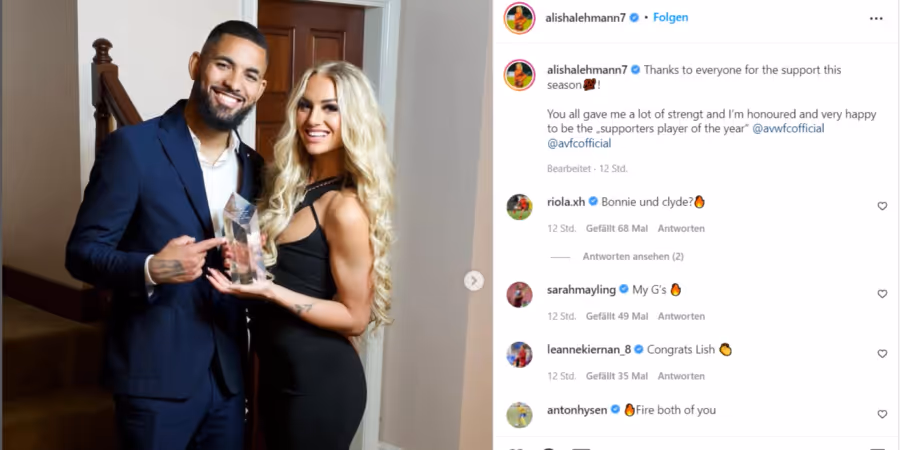Viewport: 900px width, 450px height.
Task: Follow the account via the Folgen button
Action: pyautogui.click(x=670, y=18)
